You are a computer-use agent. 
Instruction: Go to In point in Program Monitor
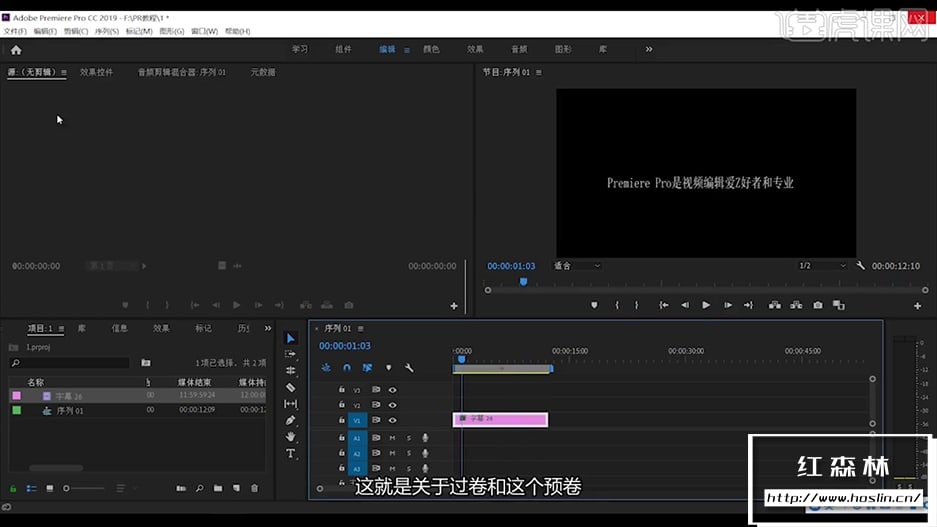tap(663, 305)
